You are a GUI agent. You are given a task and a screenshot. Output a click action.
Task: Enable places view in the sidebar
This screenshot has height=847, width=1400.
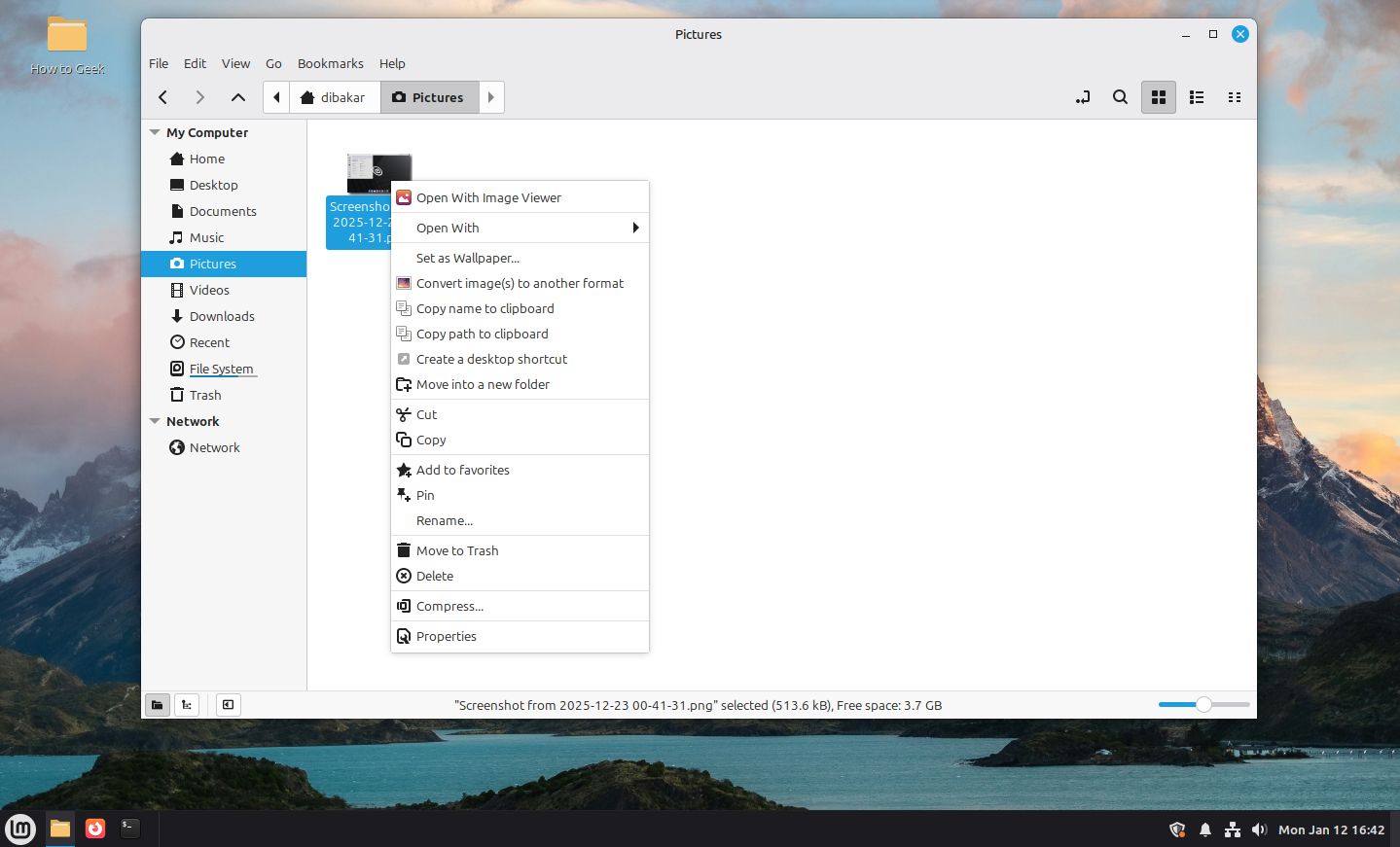157,704
